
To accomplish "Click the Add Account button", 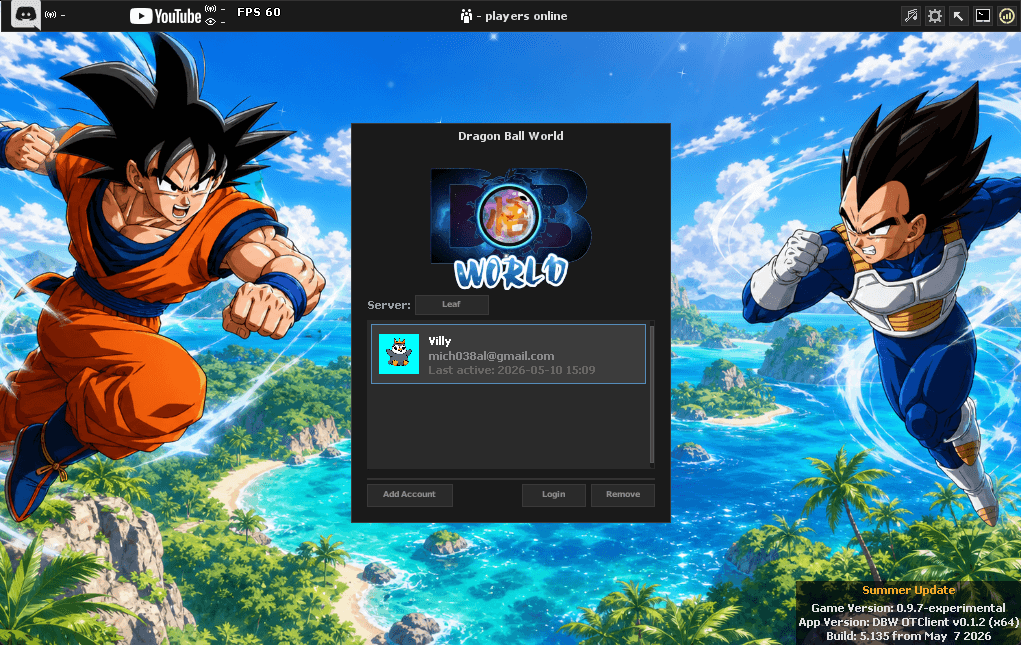I will point(410,495).
